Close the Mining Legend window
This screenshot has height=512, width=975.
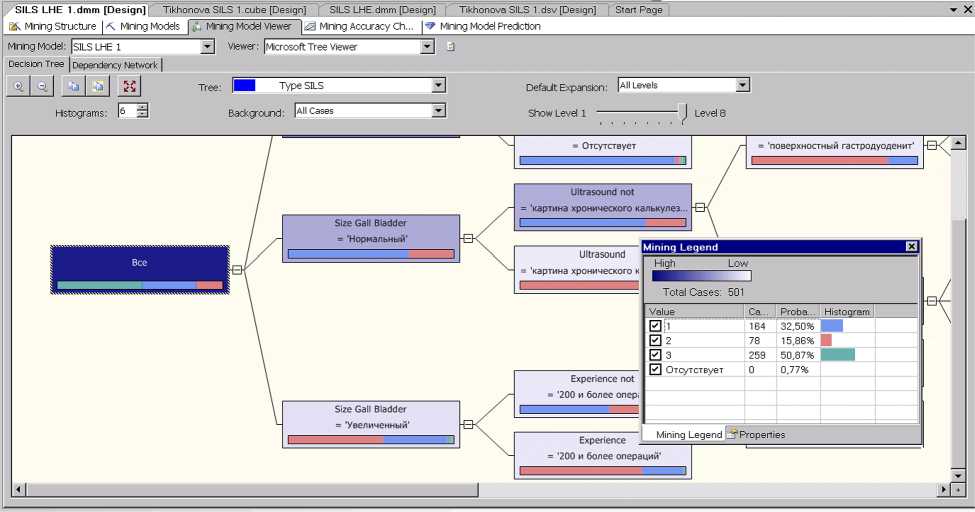[912, 246]
